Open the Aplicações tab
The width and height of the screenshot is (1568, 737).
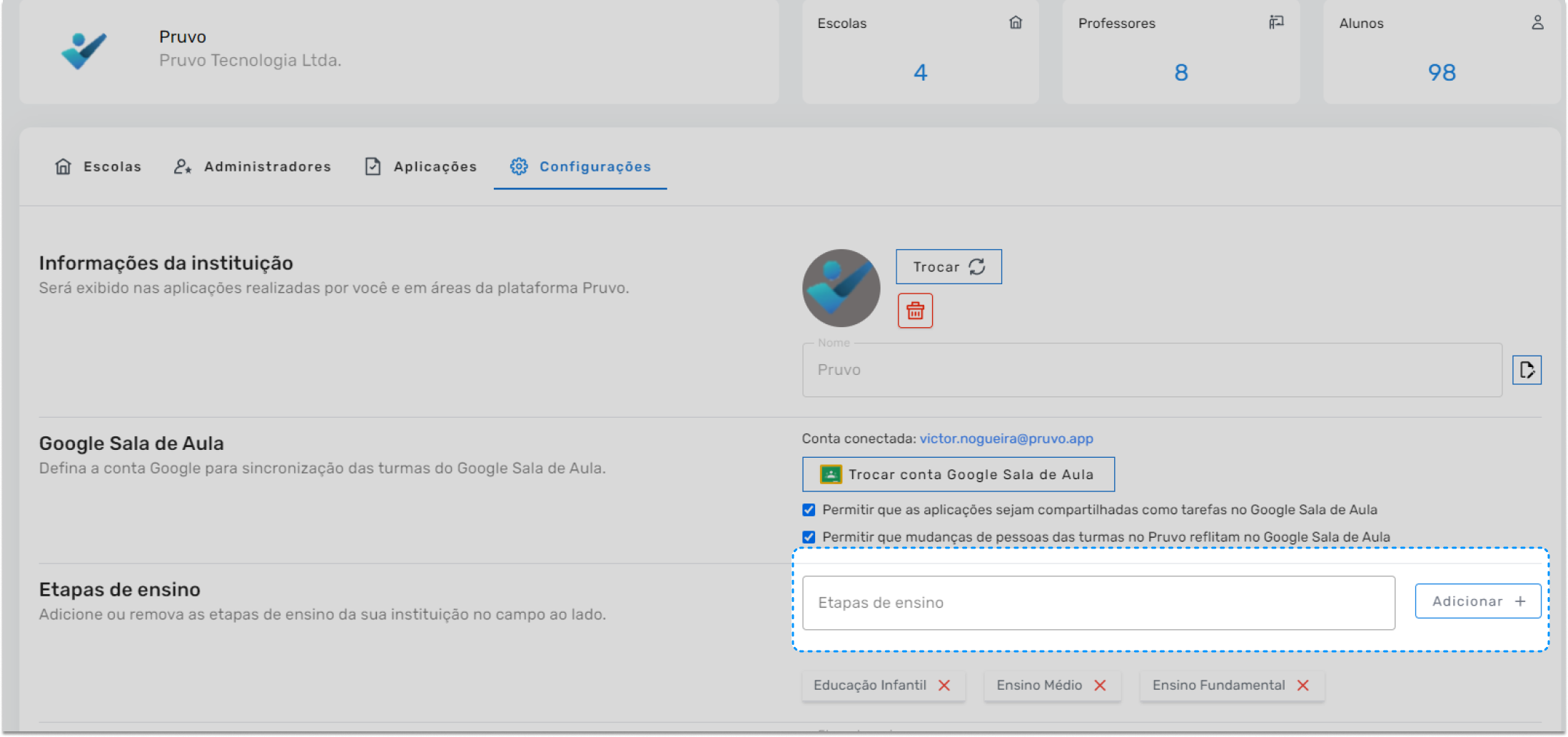[x=420, y=166]
